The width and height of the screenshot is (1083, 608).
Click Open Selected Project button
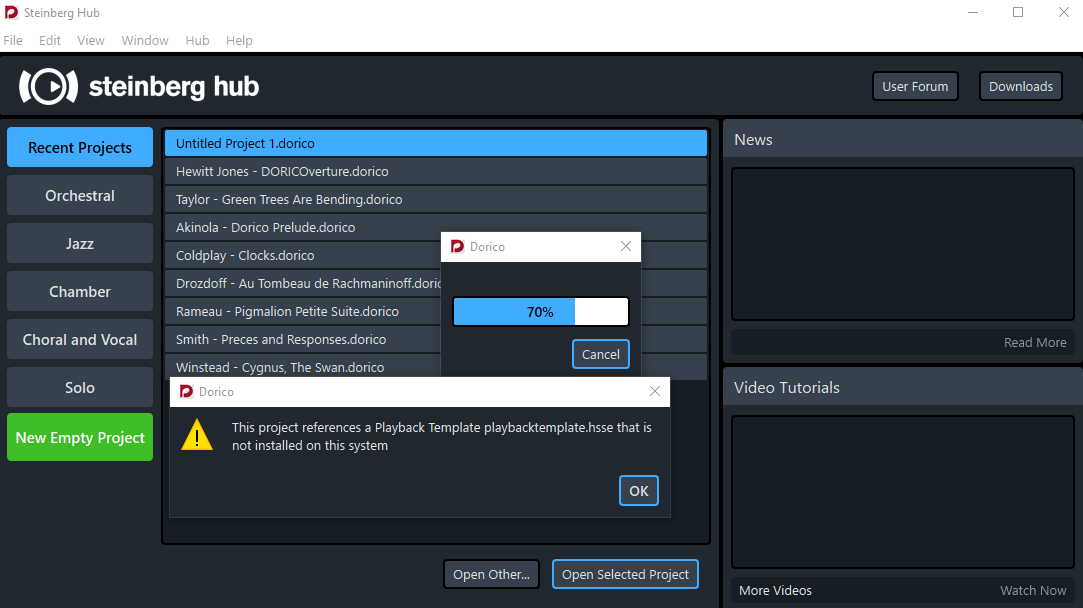pos(625,574)
